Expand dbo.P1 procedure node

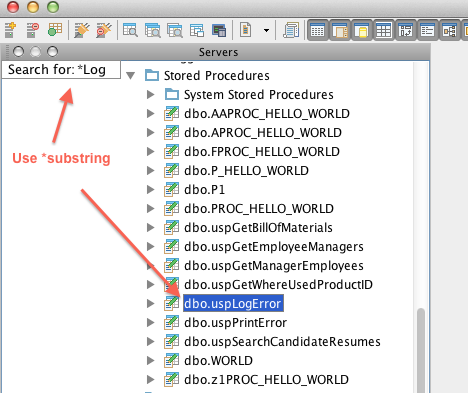tap(151, 190)
